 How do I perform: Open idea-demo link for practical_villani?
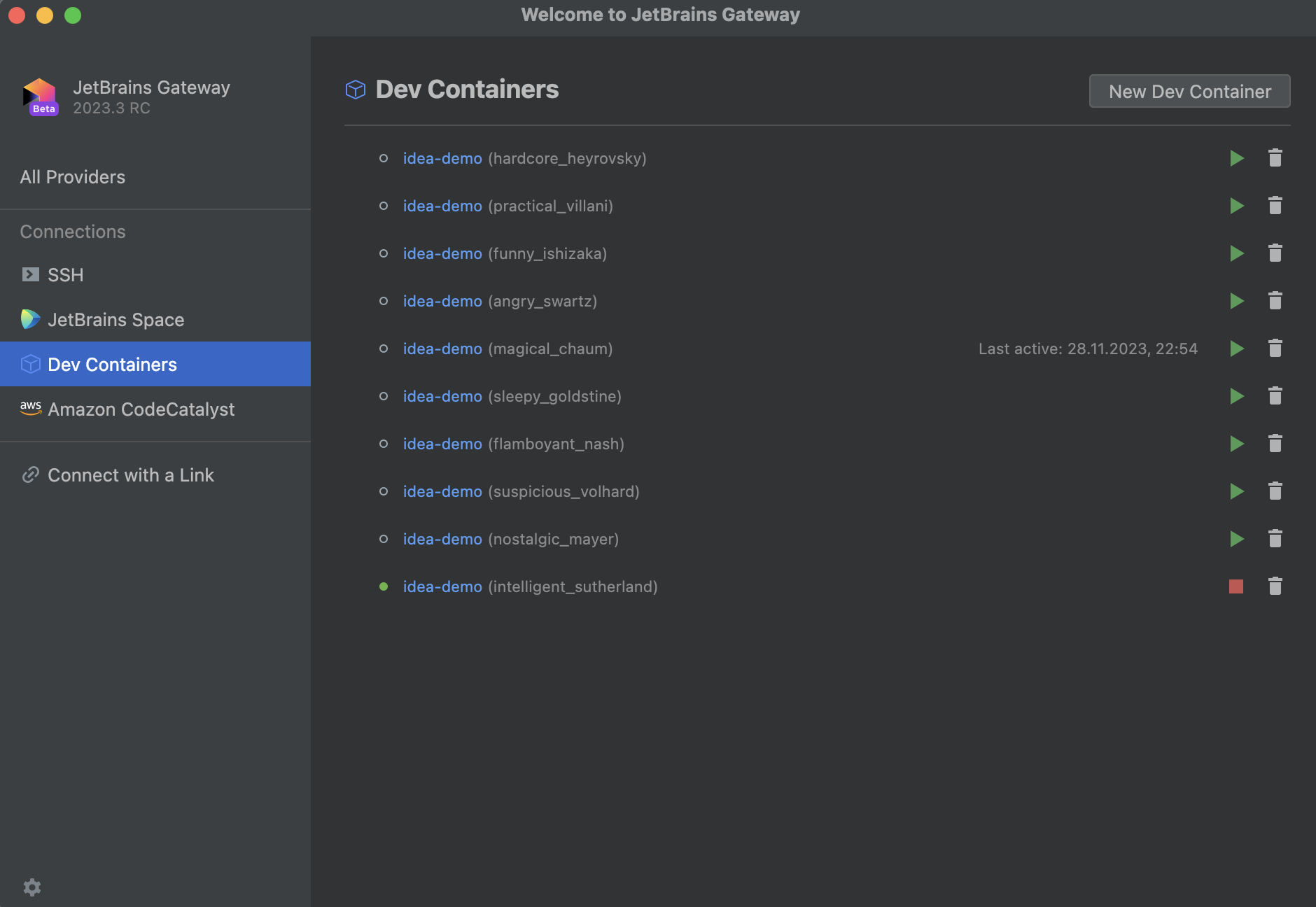coord(442,206)
